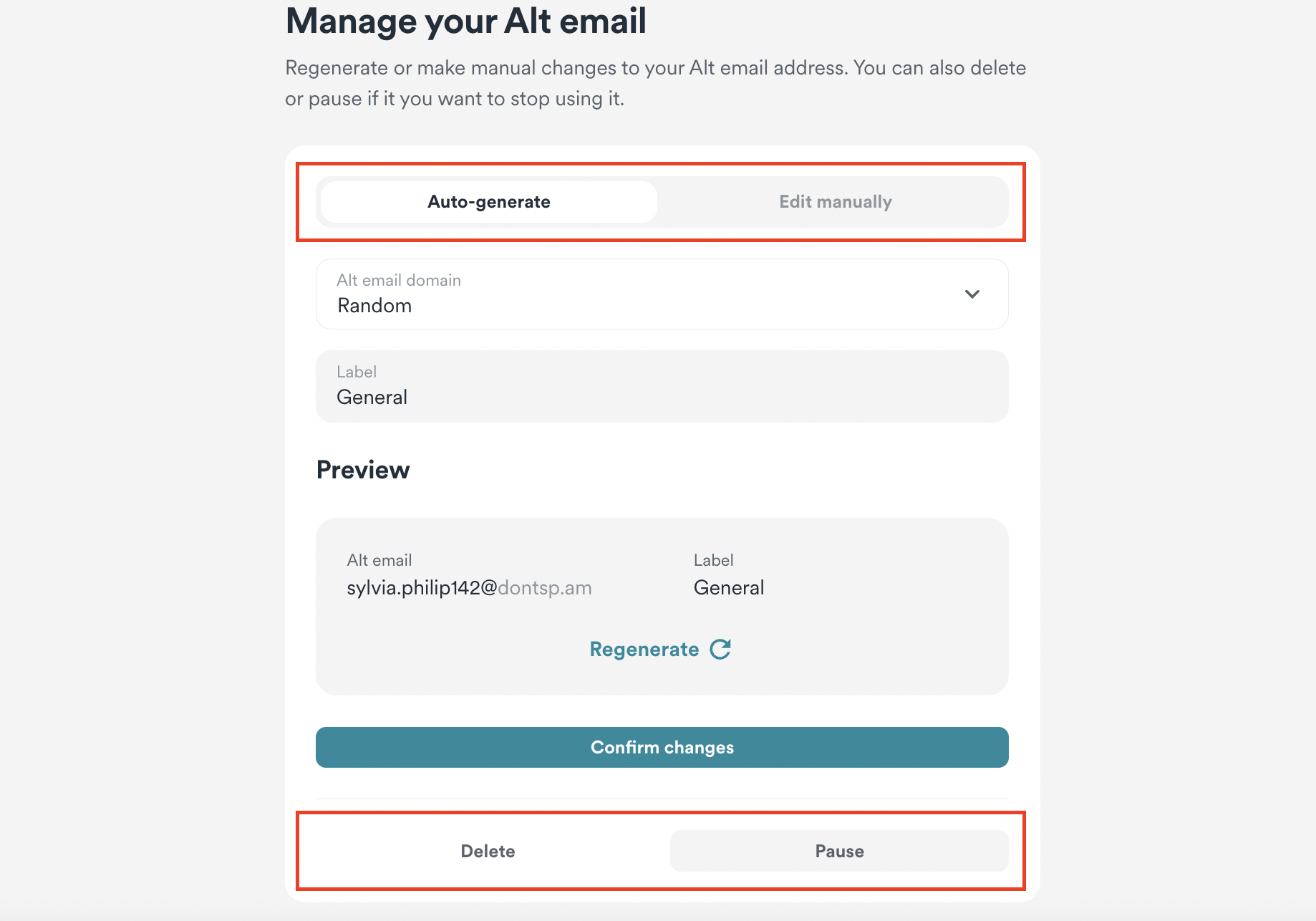Open the Alt email domain selector

coord(661,294)
